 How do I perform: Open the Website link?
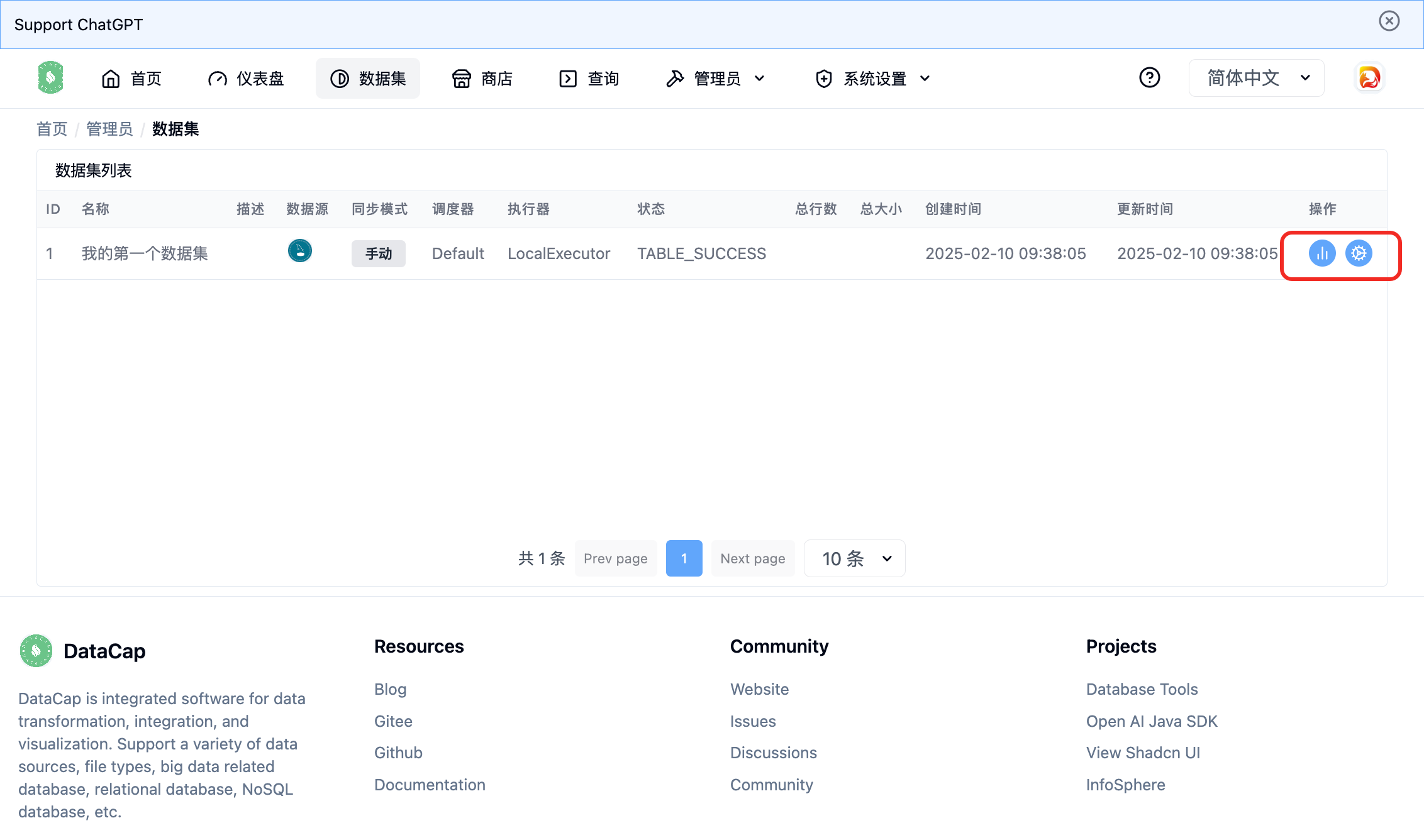759,689
